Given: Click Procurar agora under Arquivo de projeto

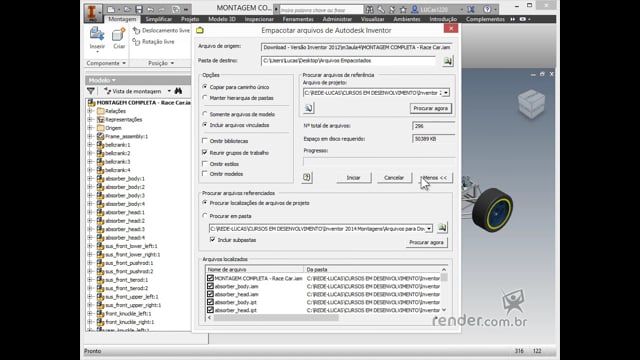Looking at the screenshot, I should [x=431, y=108].
